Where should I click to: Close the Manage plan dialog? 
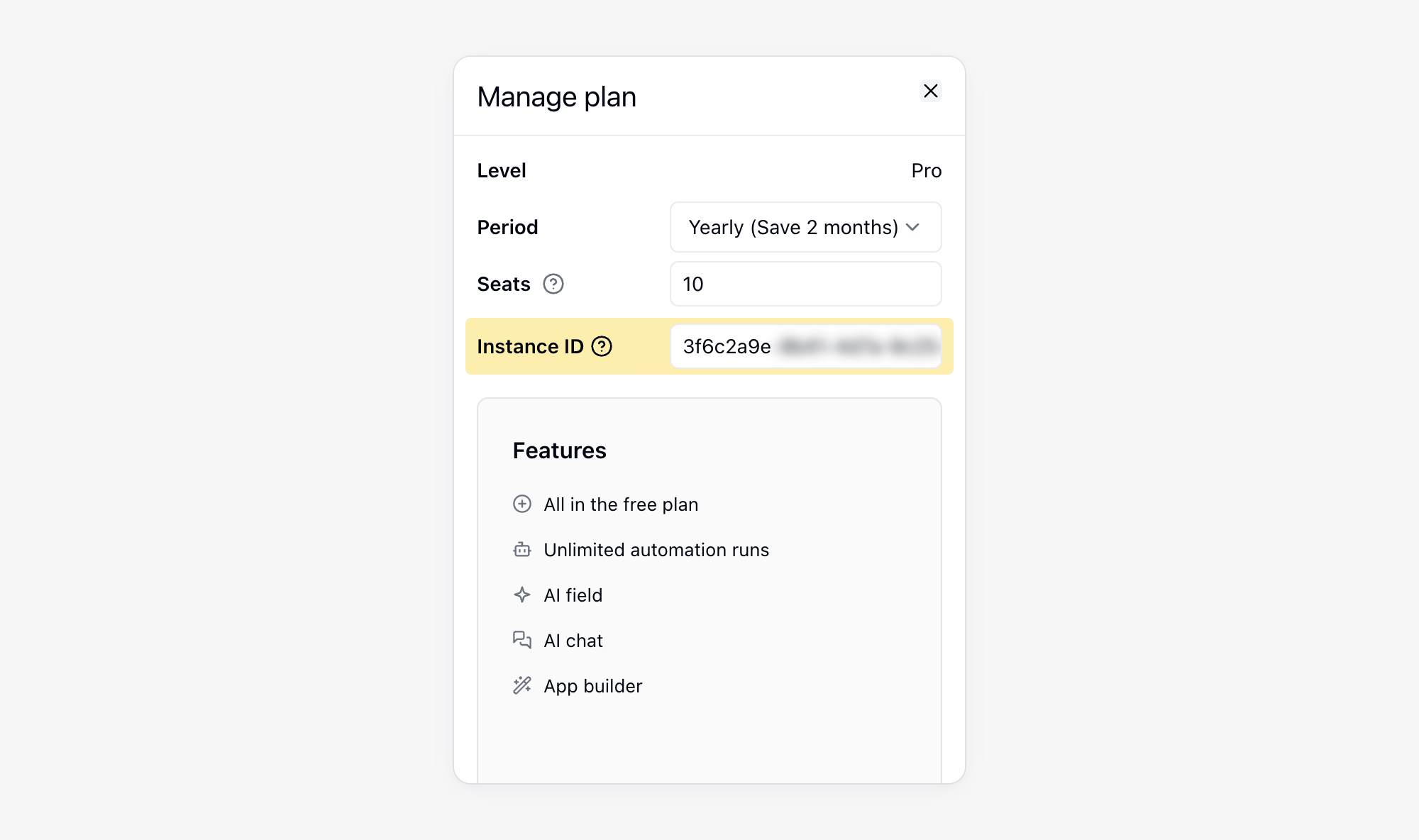click(930, 91)
